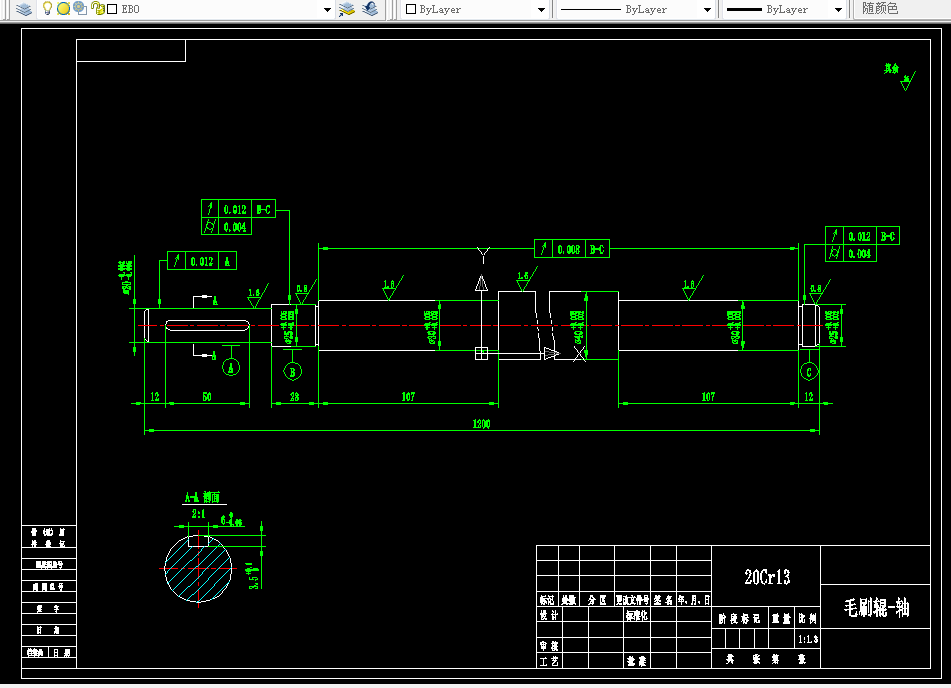
Task: Click Make Object's Layer Current icon
Action: point(347,9)
